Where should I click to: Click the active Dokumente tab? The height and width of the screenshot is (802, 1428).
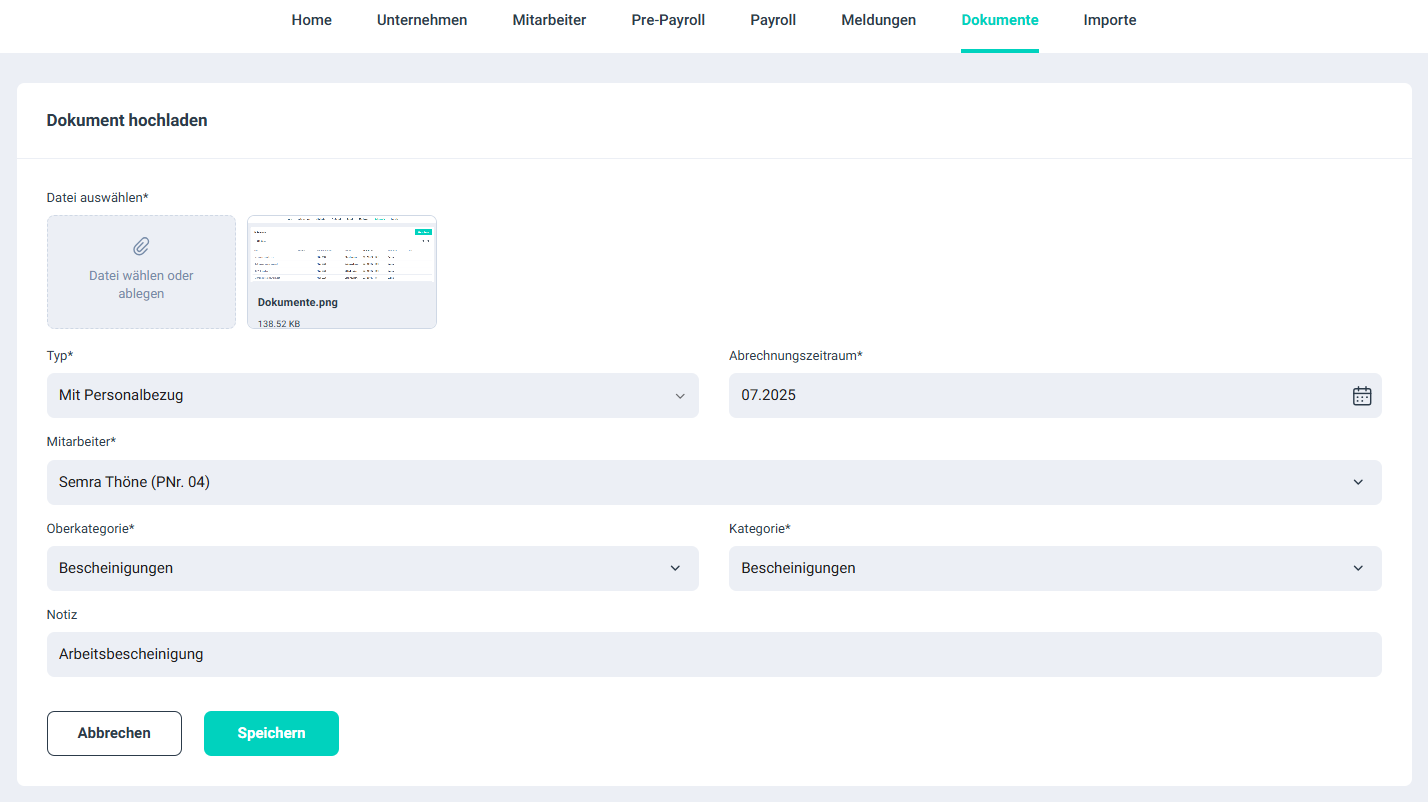tap(999, 20)
